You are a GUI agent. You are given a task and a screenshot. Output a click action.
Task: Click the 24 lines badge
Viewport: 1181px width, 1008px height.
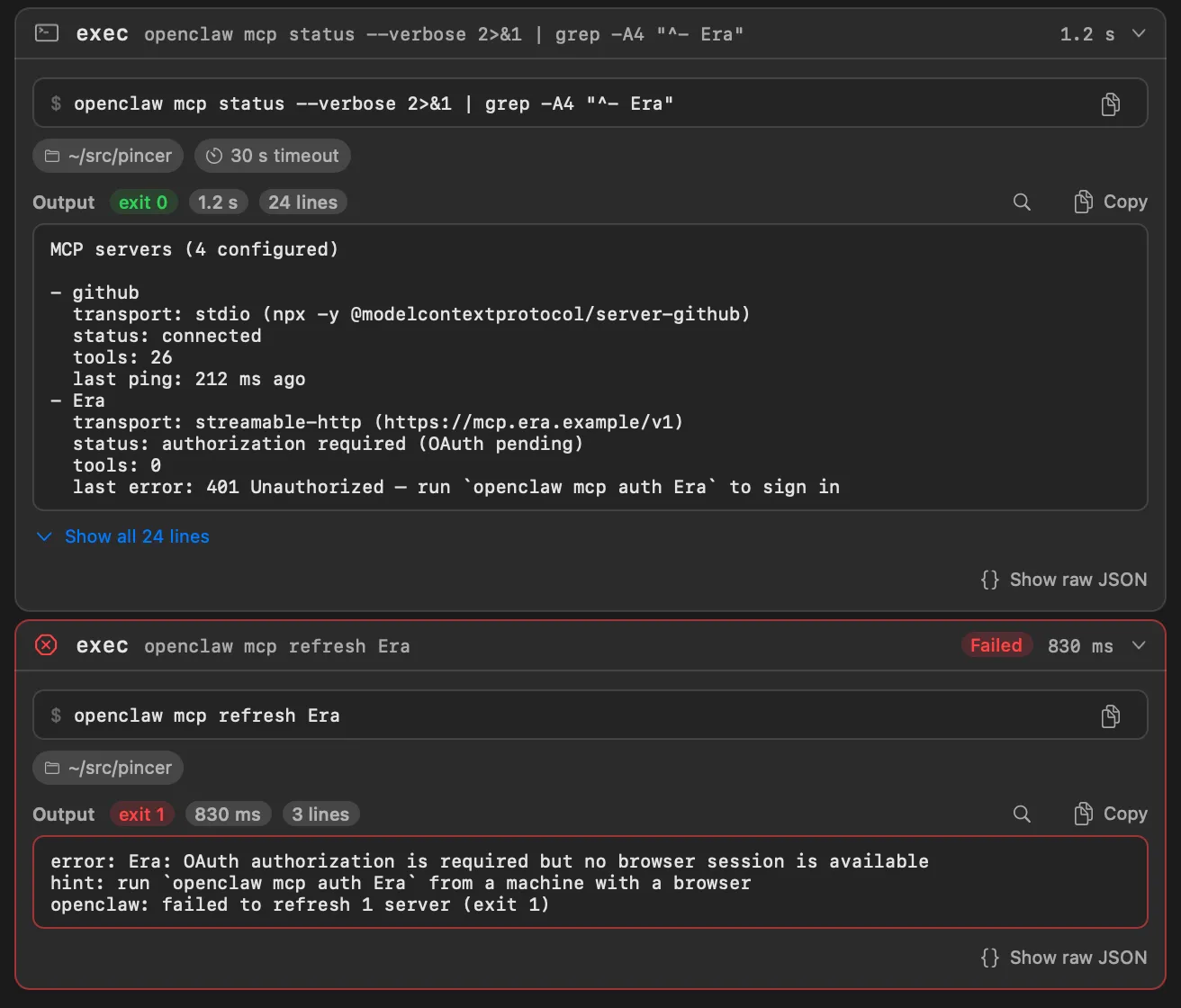pyautogui.click(x=302, y=202)
